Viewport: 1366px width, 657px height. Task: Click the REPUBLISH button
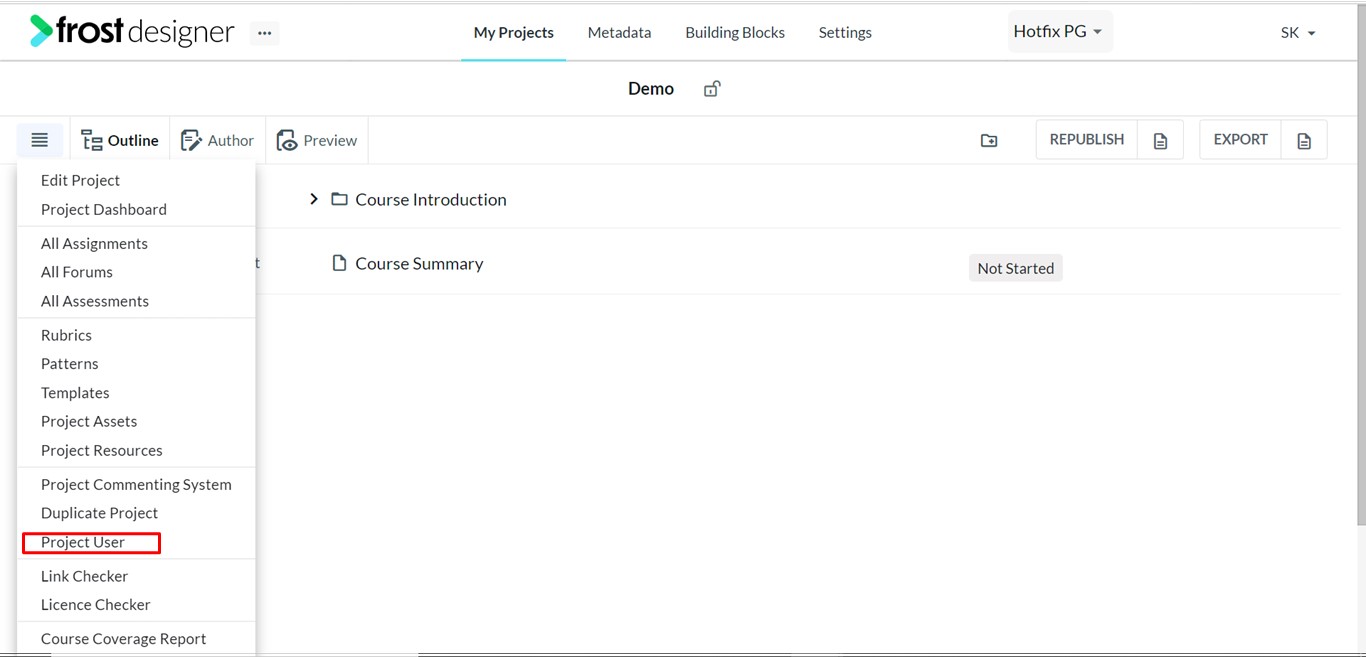(x=1087, y=140)
